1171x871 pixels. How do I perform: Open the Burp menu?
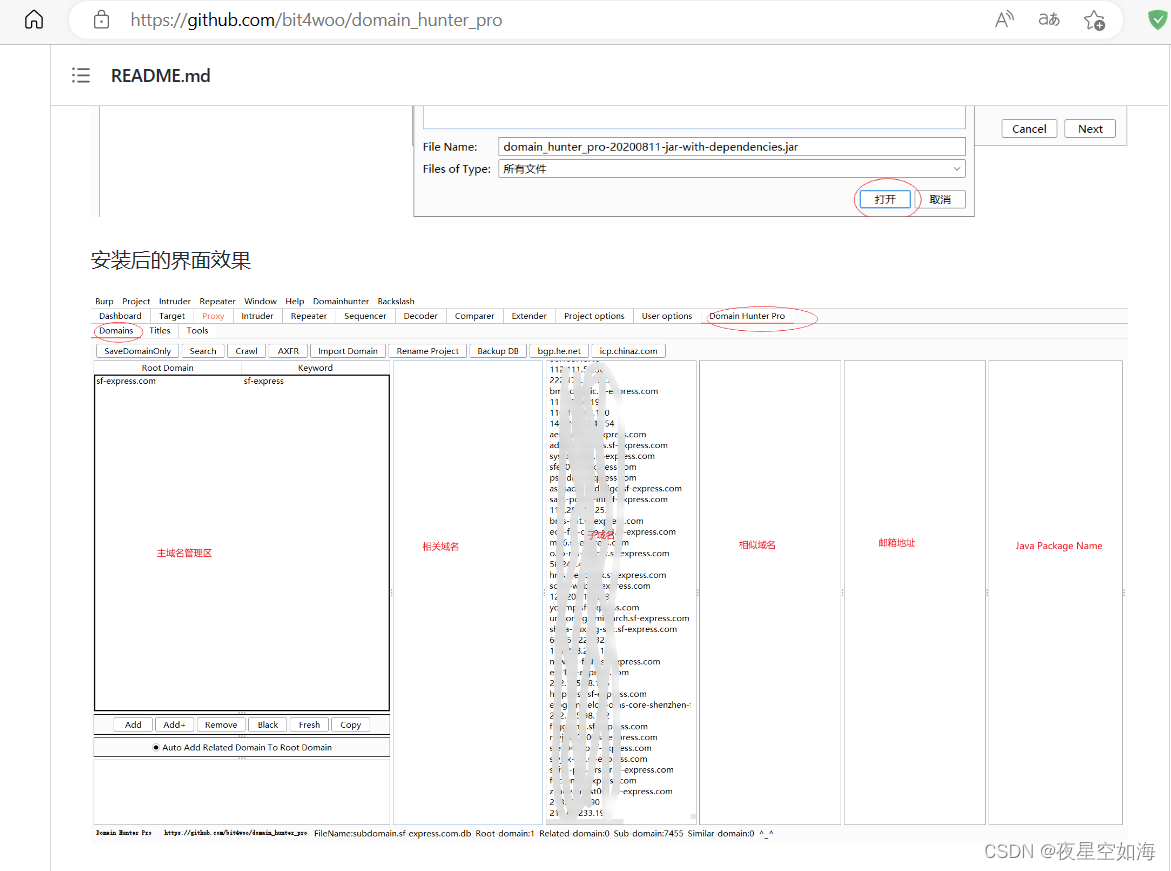(x=105, y=301)
